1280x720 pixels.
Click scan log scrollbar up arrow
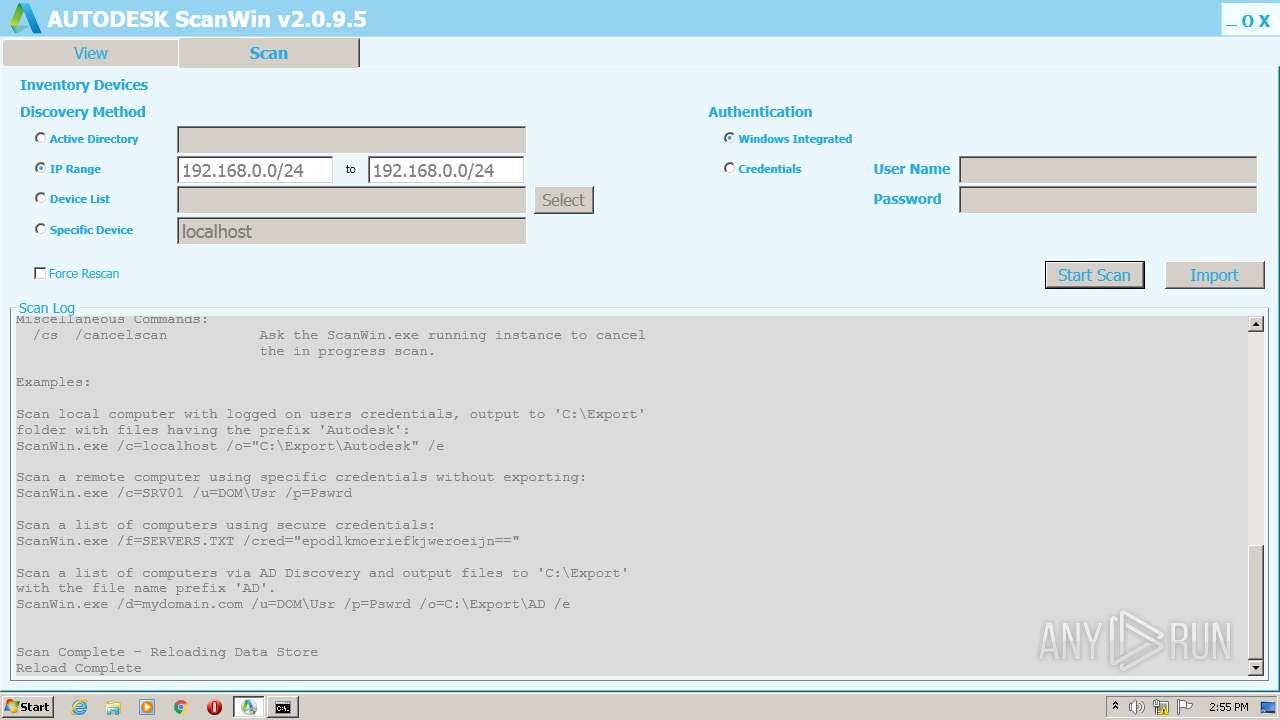click(x=1256, y=324)
